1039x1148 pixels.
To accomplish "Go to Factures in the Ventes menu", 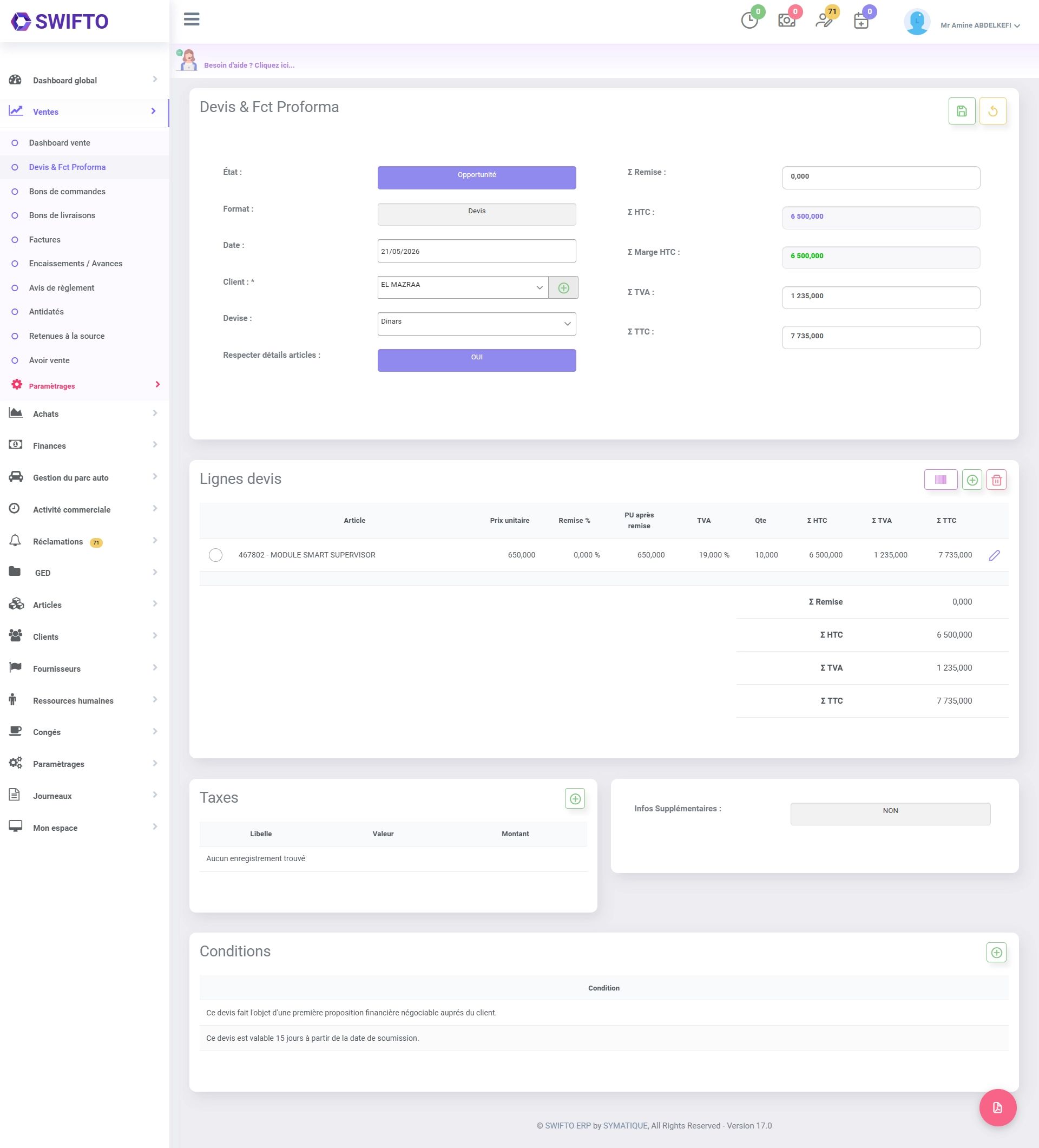I will coord(44,240).
